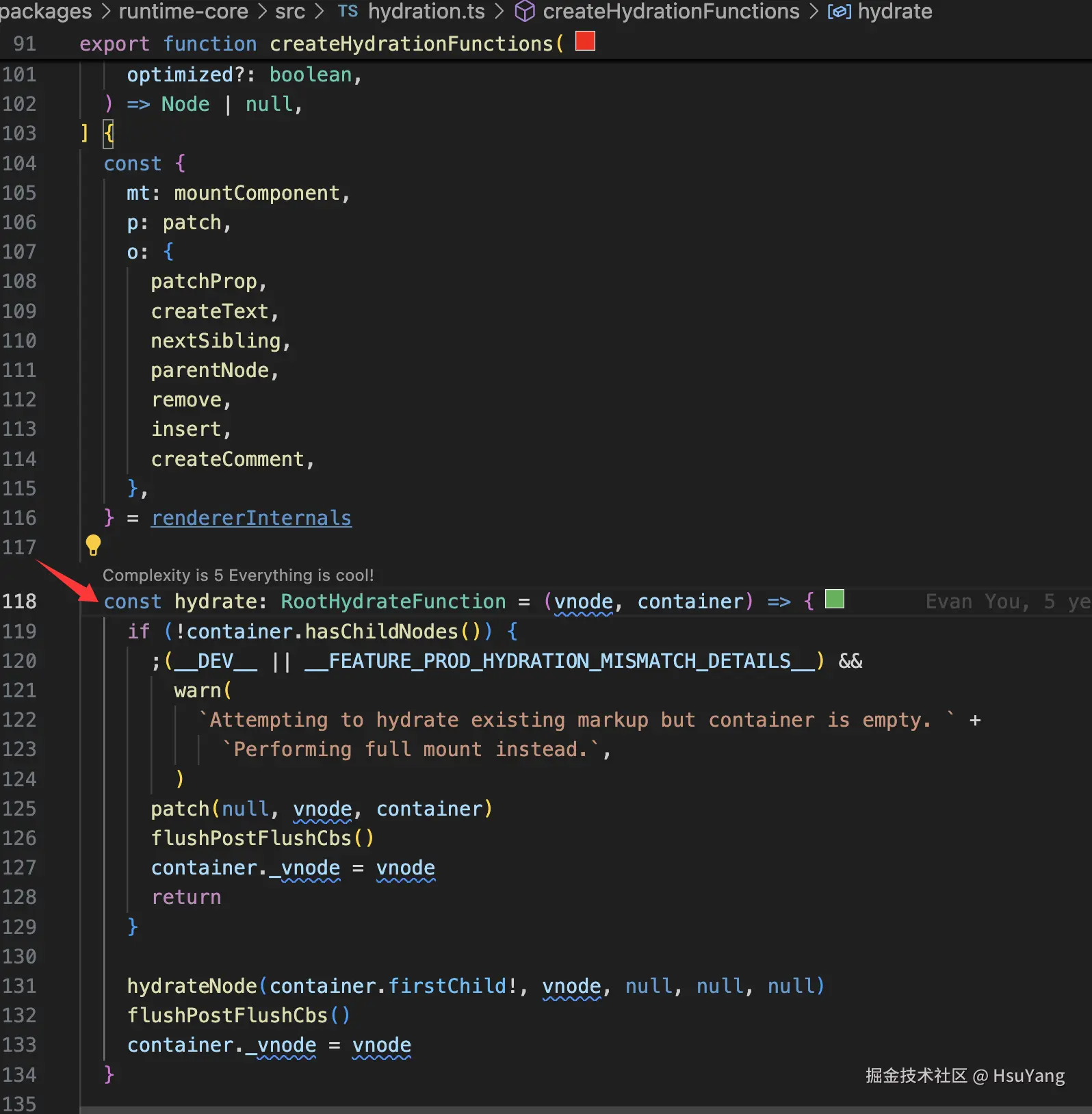Click 'patch' call on line 125
The image size is (1092, 1114).
pyautogui.click(x=180, y=809)
